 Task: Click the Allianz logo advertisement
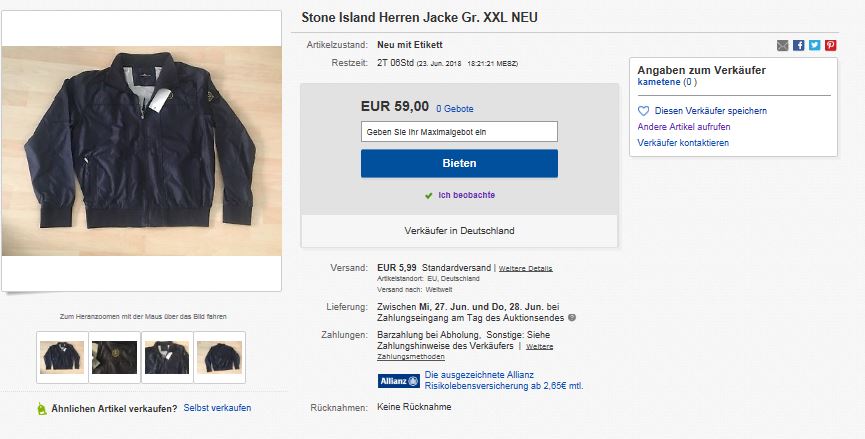pyautogui.click(x=399, y=380)
